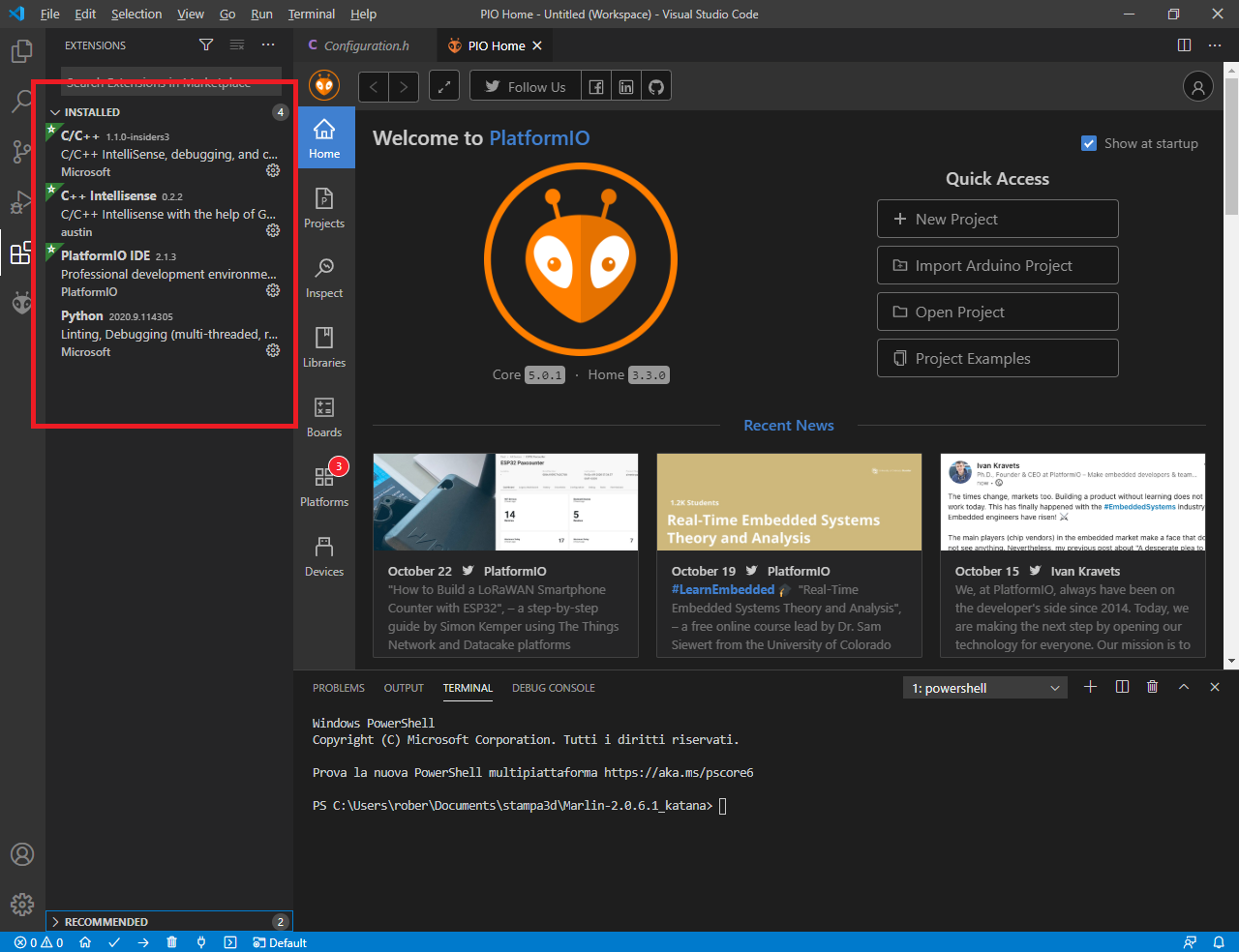Open Source Control view in activity bar
The width and height of the screenshot is (1239, 952).
(21, 151)
